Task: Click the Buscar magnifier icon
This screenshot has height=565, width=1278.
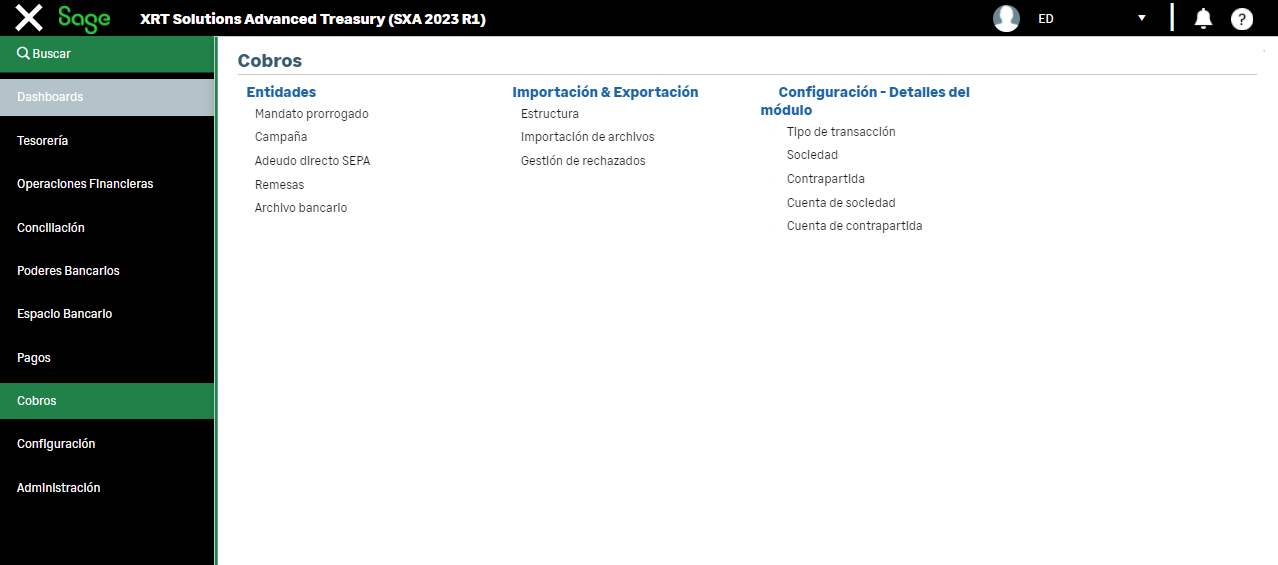Action: [x=23, y=54]
